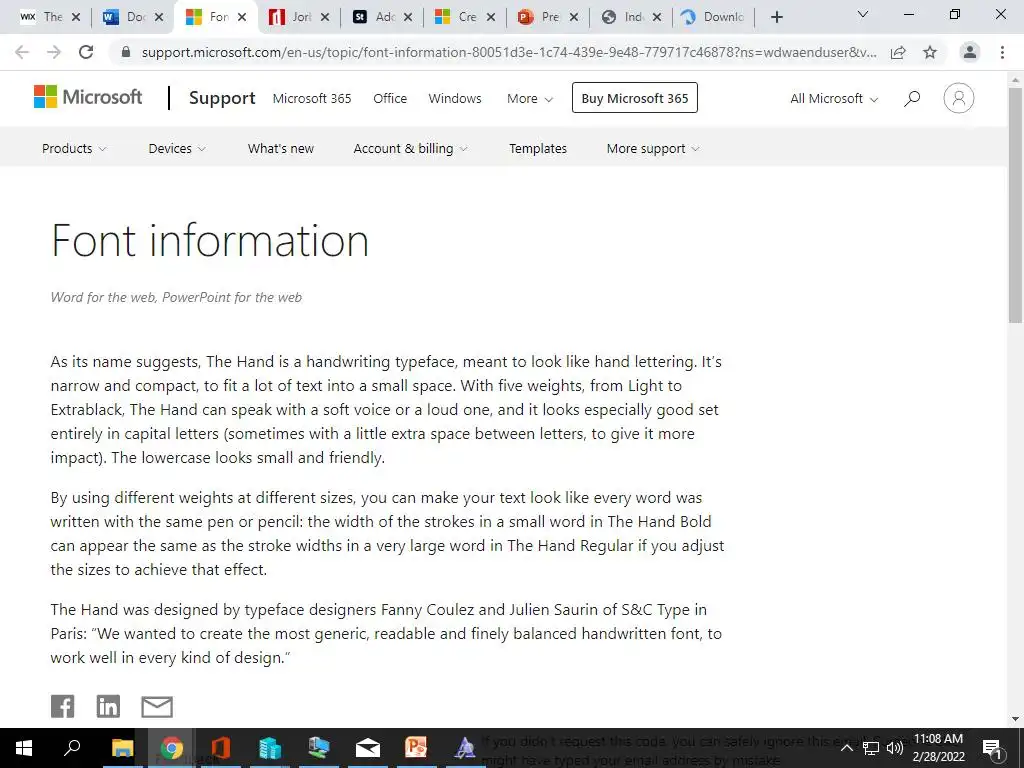Click Chrome icon in taskbar
Screen dimensions: 1024x768
[x=172, y=748]
